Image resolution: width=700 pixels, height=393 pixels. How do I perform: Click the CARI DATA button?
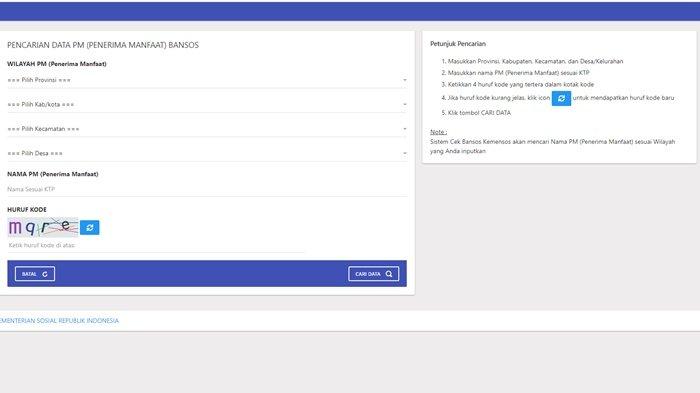pos(374,274)
